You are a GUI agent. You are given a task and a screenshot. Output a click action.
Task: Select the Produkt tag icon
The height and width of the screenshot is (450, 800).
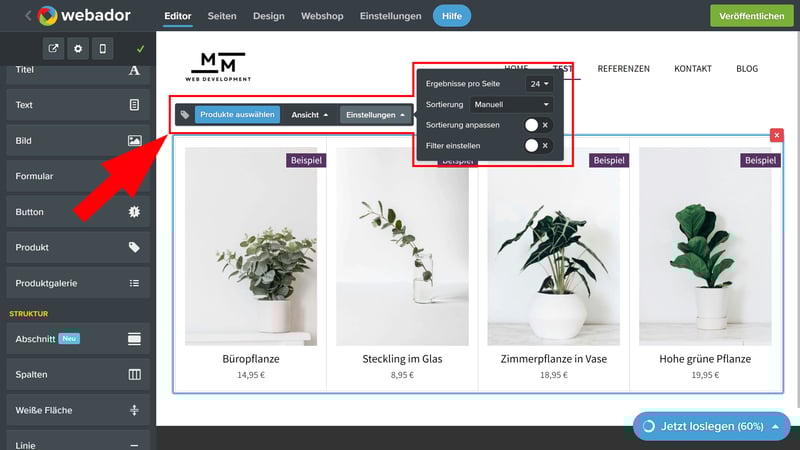[x=134, y=247]
